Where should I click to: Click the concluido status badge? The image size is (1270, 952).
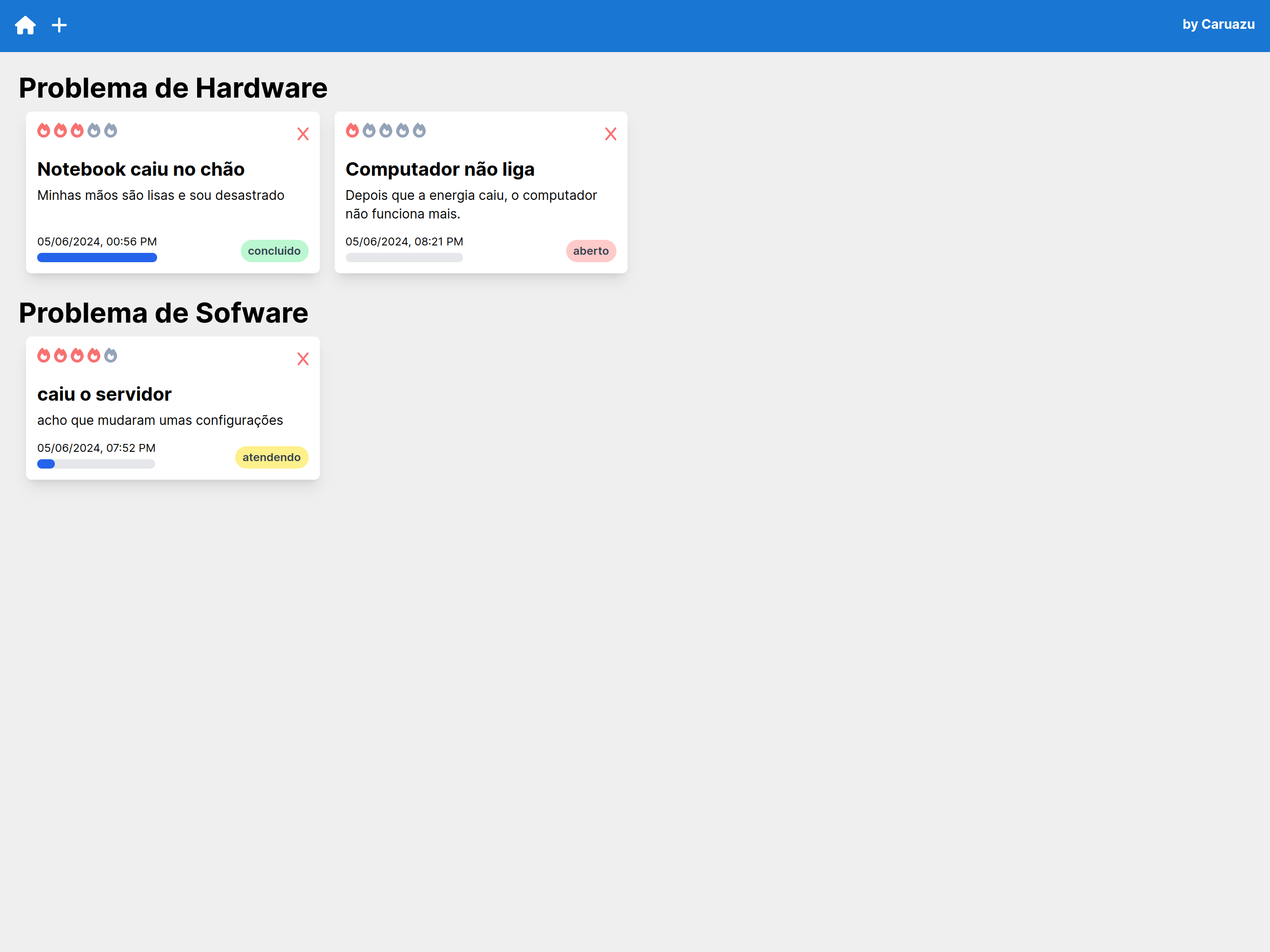tap(274, 251)
